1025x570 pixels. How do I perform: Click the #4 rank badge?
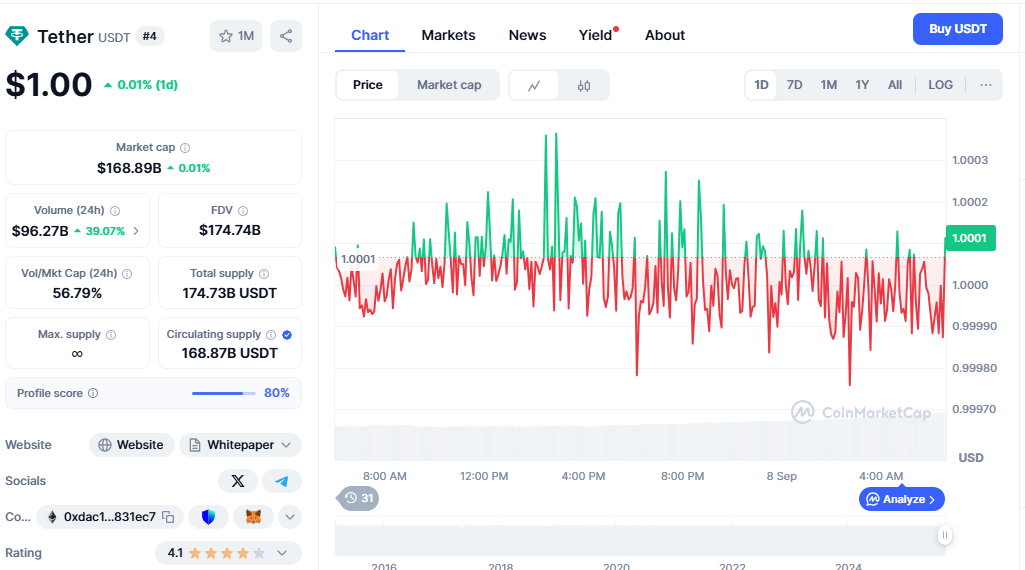[150, 36]
